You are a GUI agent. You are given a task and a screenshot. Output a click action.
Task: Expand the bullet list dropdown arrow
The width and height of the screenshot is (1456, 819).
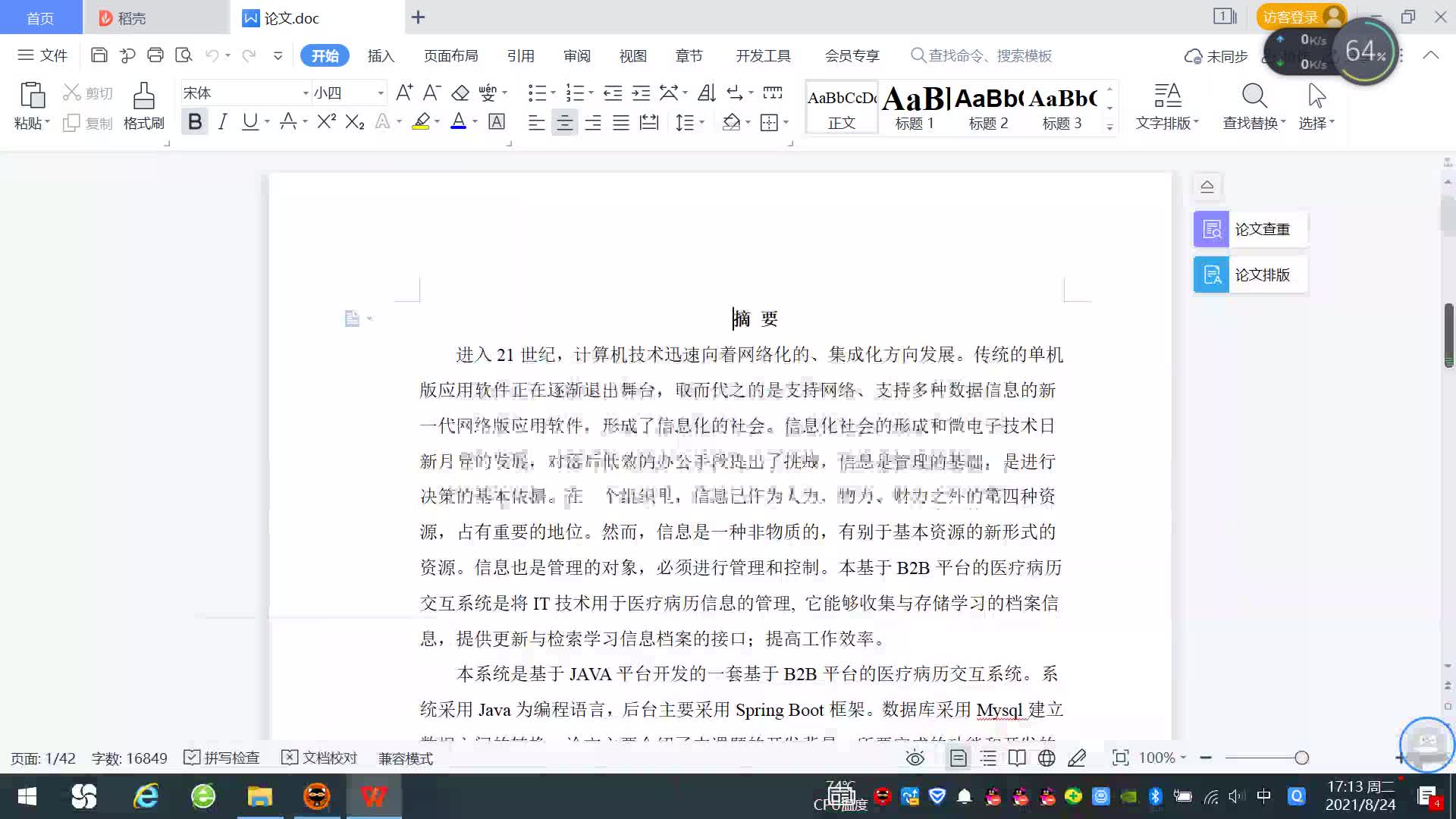[553, 93]
